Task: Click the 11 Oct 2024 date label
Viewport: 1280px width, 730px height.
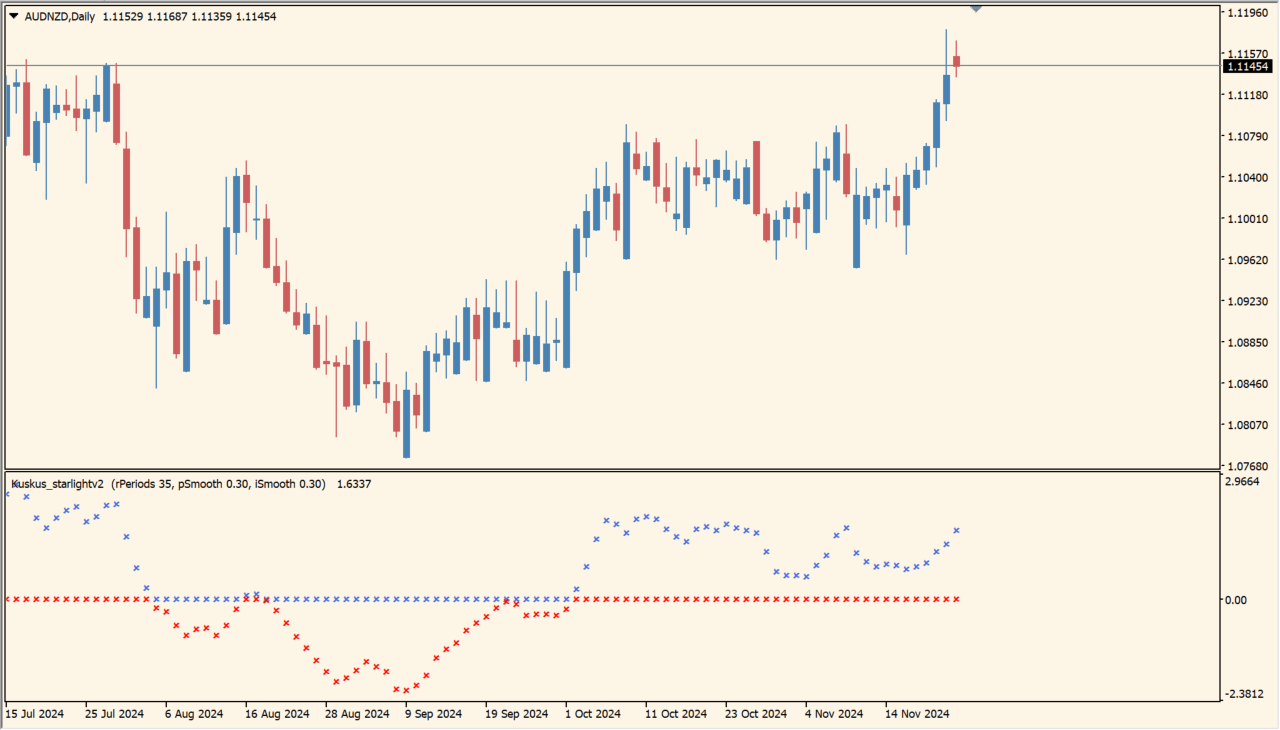Action: pos(676,714)
